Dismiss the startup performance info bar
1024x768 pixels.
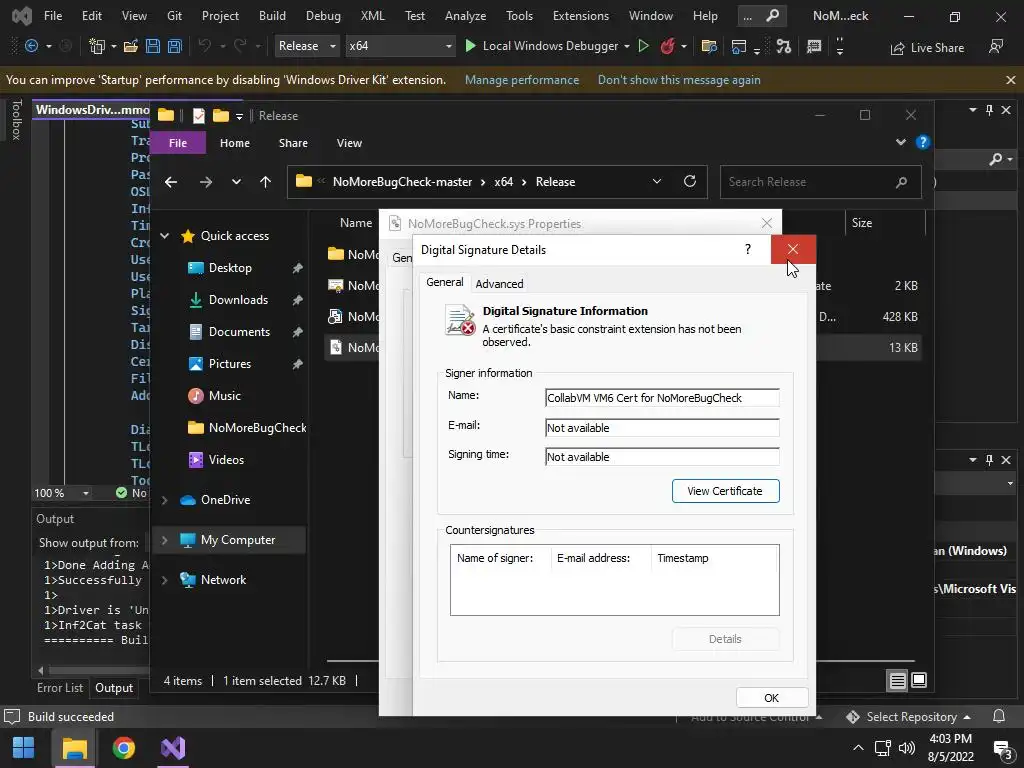point(1011,80)
